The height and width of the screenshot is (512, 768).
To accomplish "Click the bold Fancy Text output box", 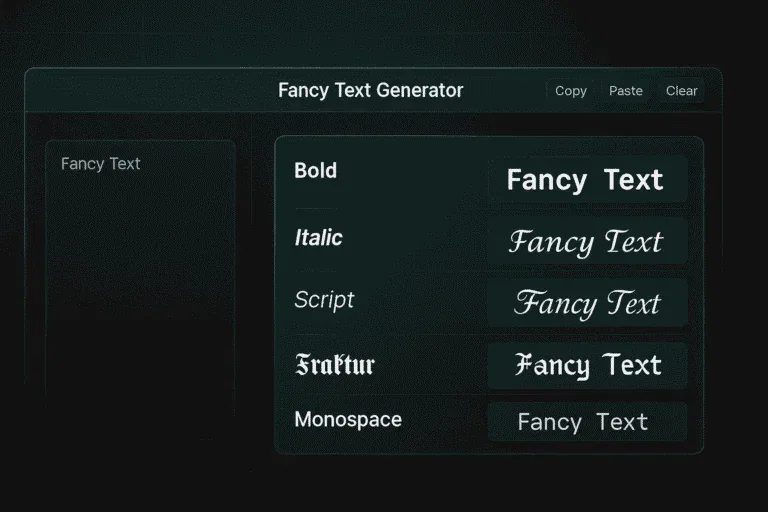I will pos(586,180).
